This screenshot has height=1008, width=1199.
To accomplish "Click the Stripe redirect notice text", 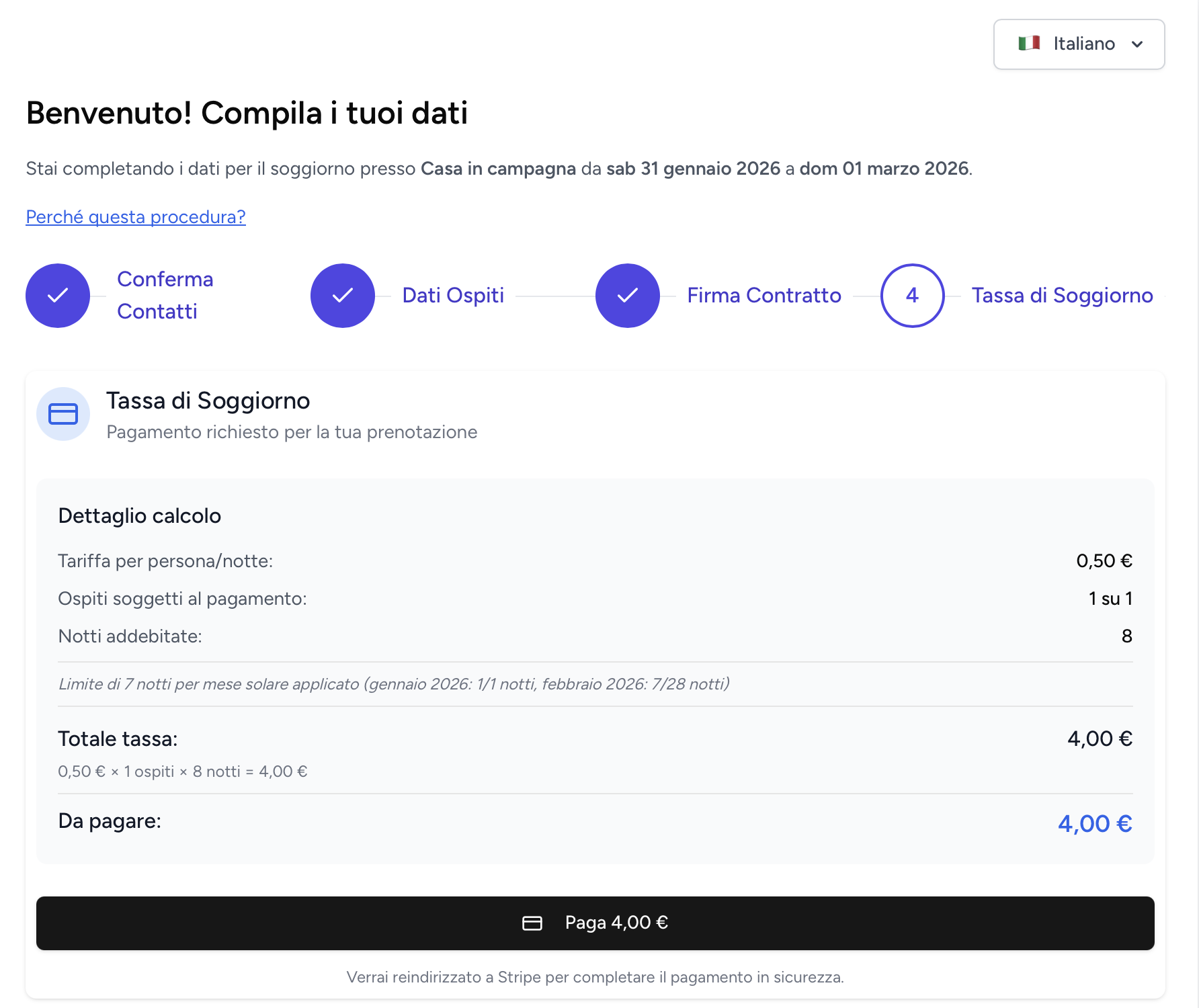I will coord(595,977).
